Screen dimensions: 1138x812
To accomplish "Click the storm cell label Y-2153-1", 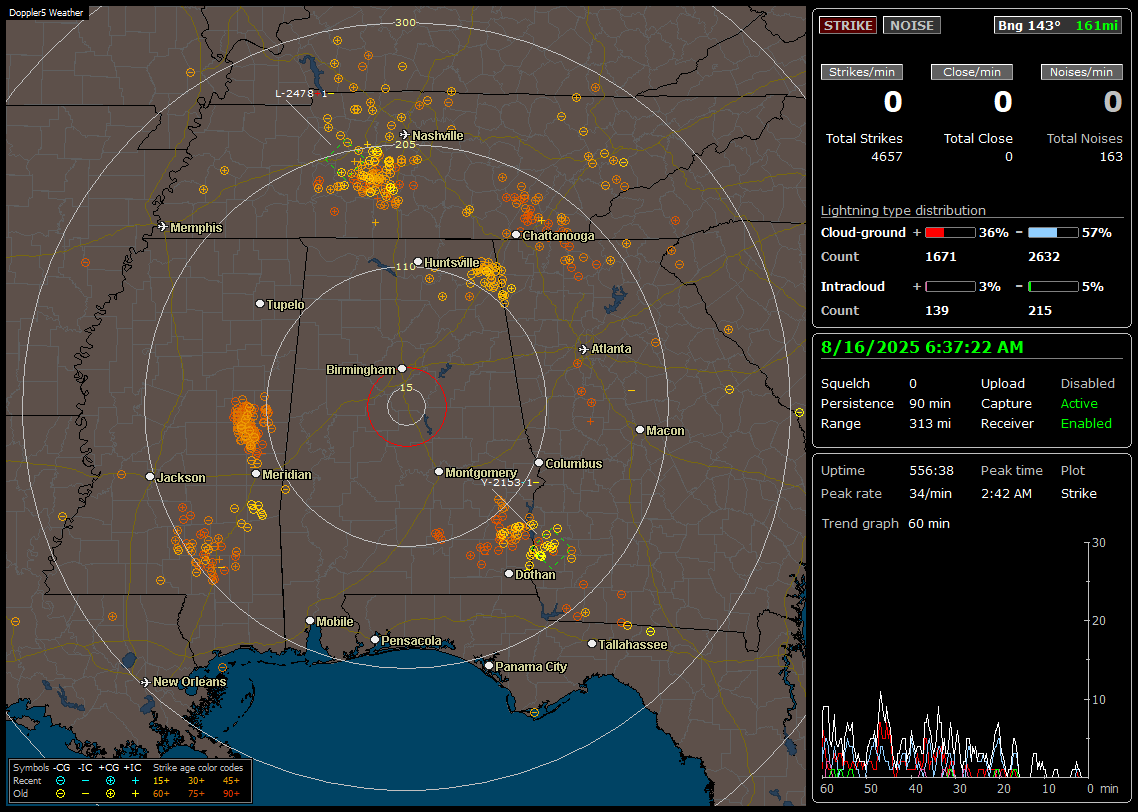I will (511, 483).
